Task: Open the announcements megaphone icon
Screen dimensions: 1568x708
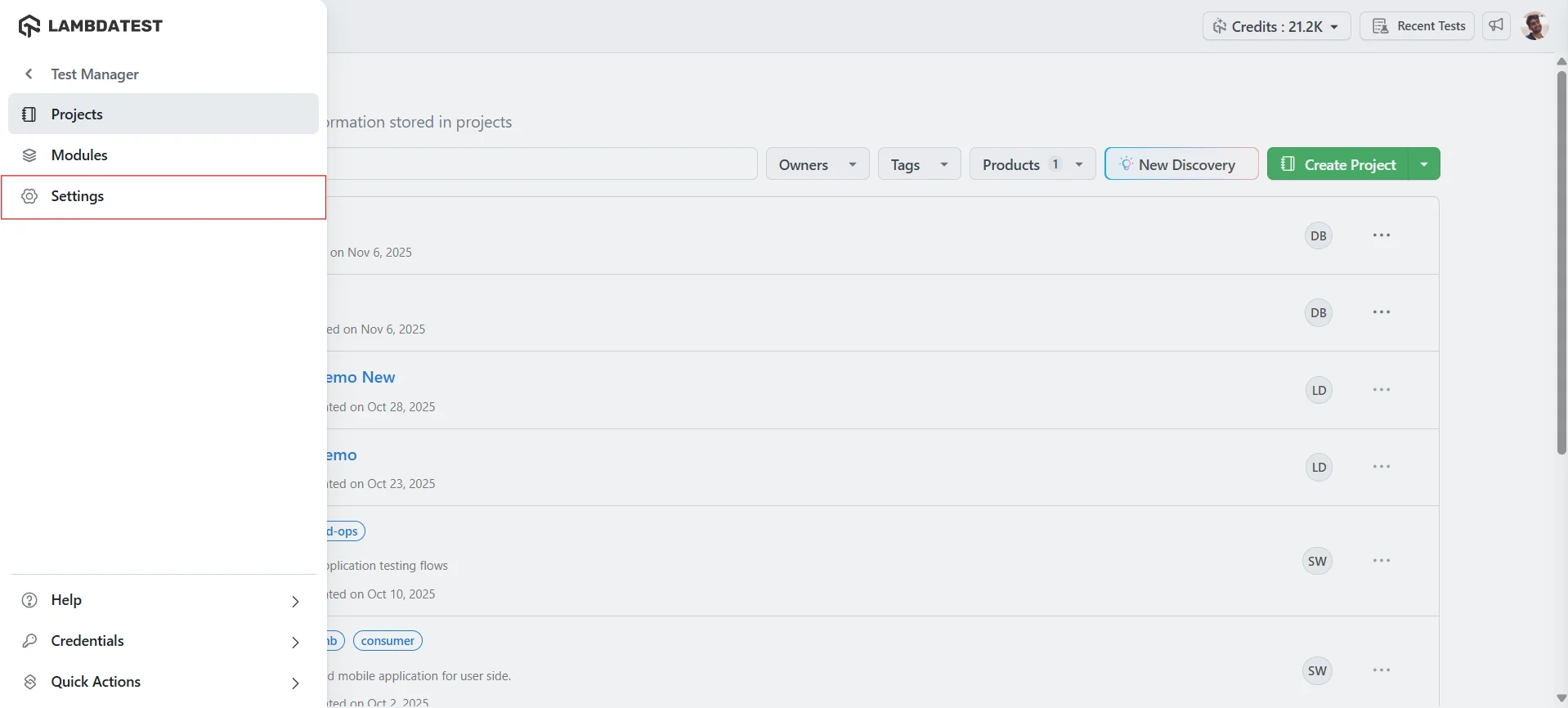Action: (1496, 26)
